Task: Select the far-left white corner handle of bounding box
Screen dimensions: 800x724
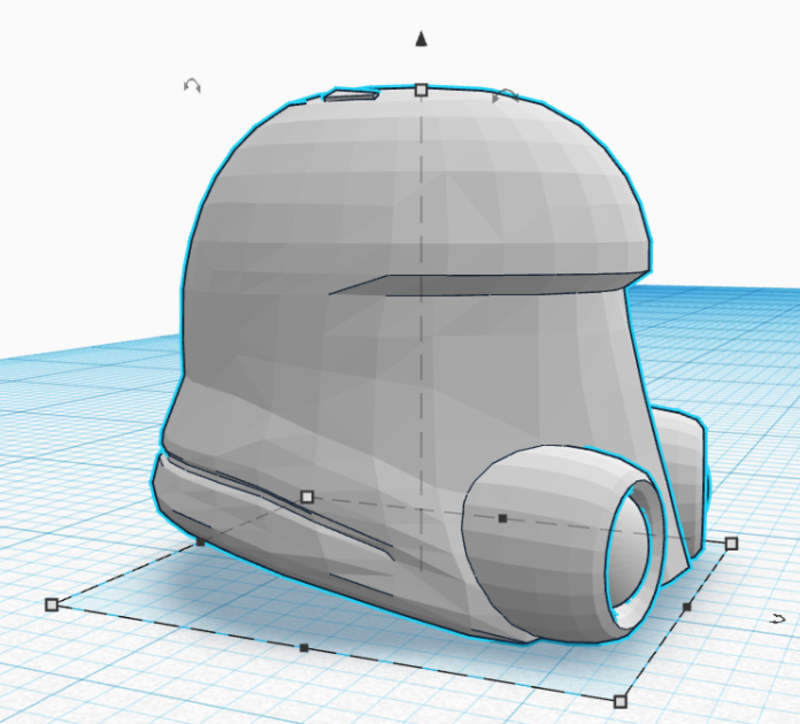Action: pyautogui.click(x=52, y=604)
